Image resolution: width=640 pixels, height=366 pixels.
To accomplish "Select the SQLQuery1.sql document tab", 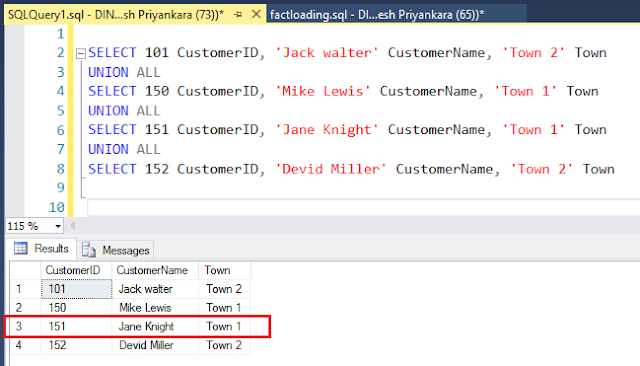I will [x=116, y=15].
